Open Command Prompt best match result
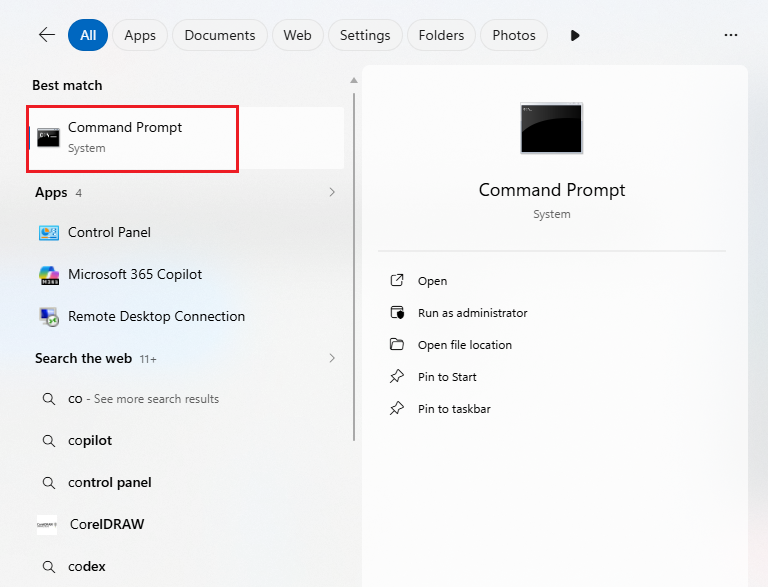This screenshot has height=587, width=768. click(187, 138)
